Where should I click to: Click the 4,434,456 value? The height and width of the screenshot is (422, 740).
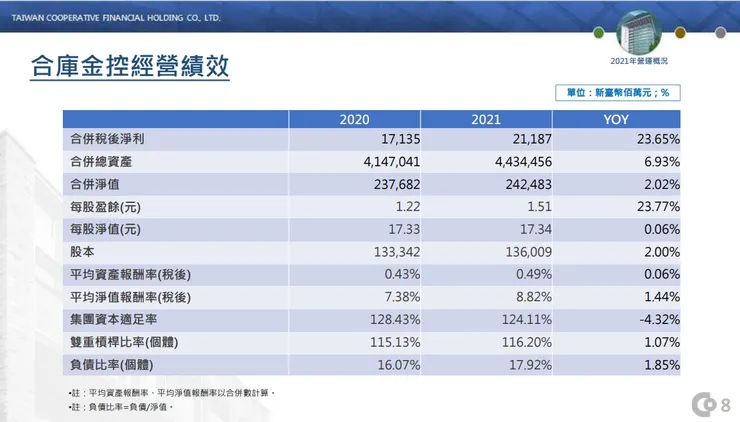point(523,162)
